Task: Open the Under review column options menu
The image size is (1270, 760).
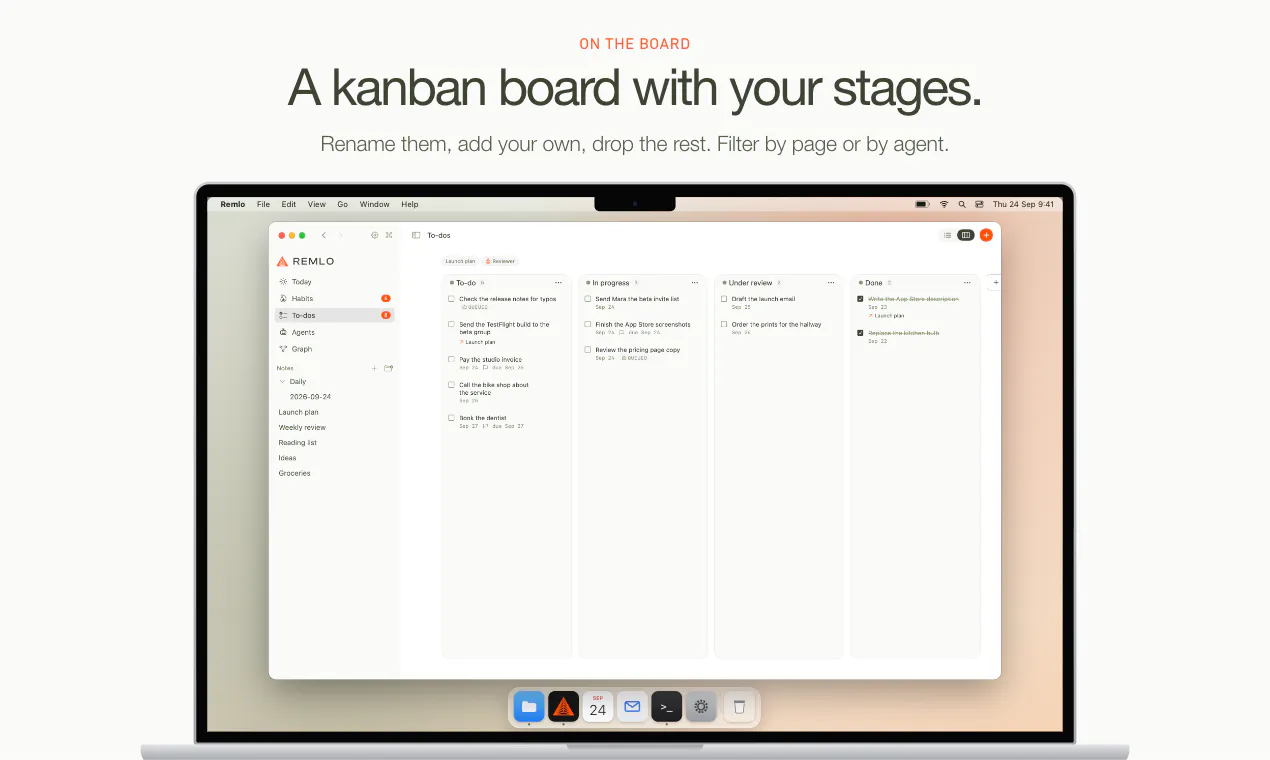Action: tap(831, 283)
